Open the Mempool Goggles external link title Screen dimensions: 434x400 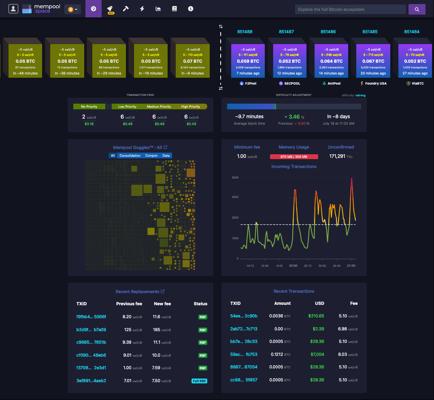click(x=140, y=148)
